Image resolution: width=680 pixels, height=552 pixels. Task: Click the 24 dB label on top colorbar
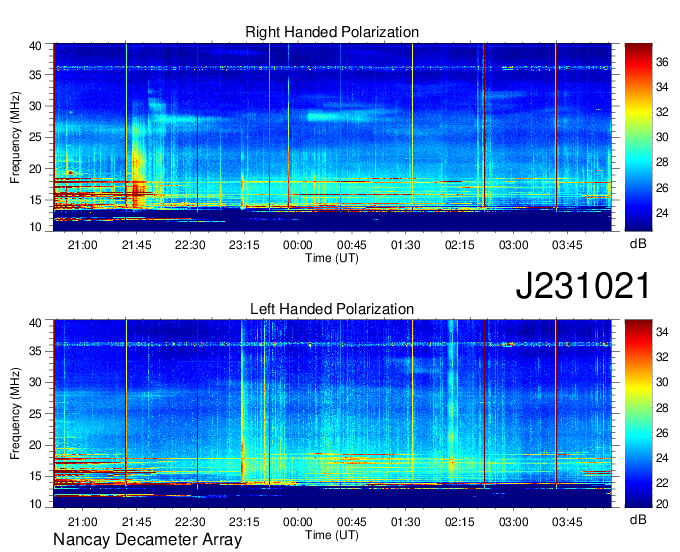(662, 213)
